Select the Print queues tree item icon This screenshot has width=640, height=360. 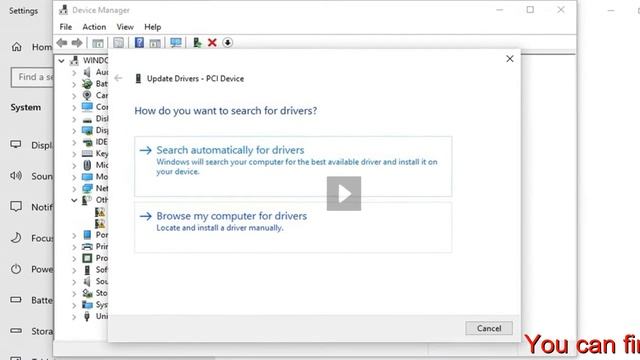point(87,246)
